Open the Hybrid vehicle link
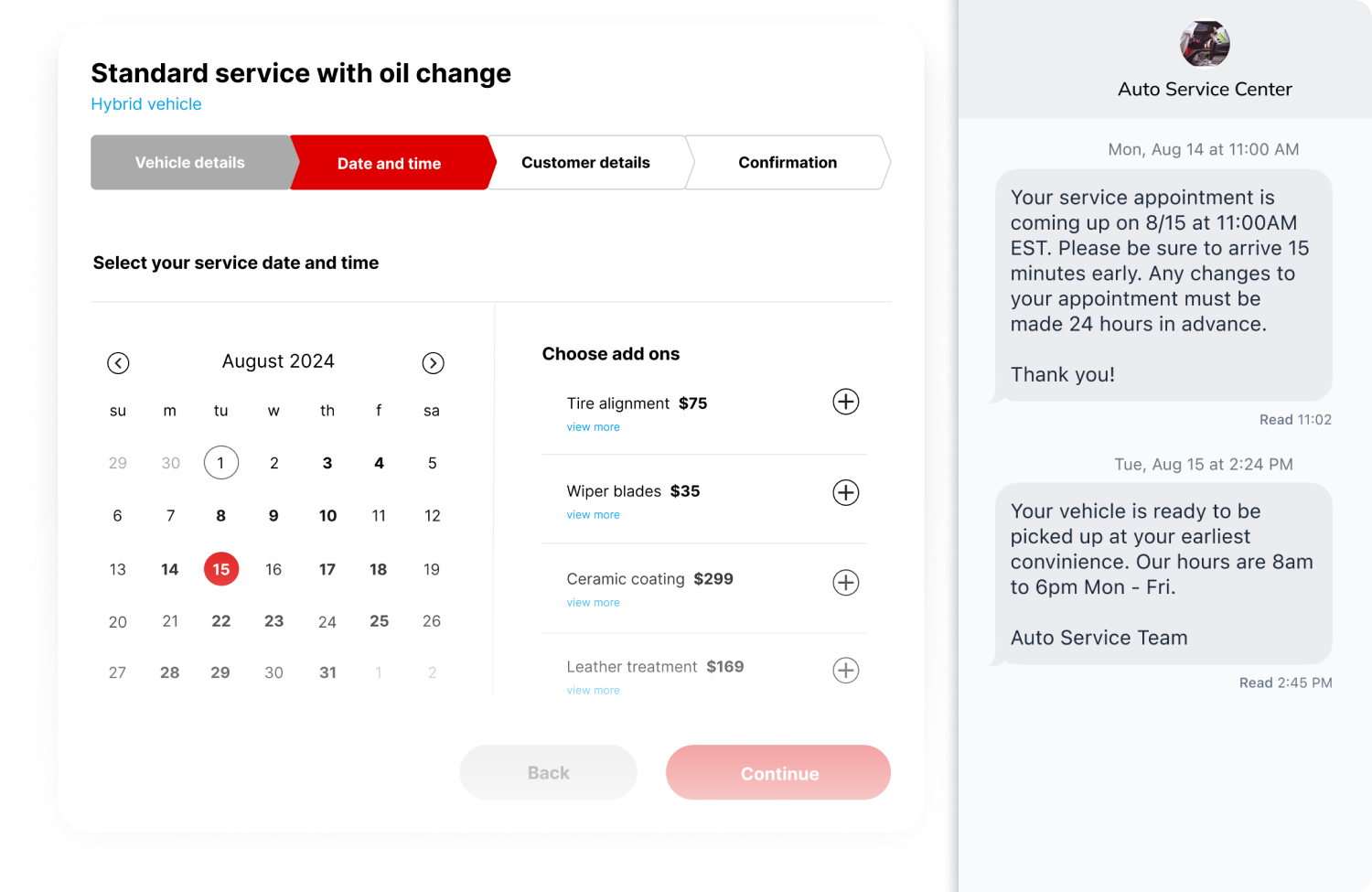1372x892 pixels. click(x=146, y=104)
